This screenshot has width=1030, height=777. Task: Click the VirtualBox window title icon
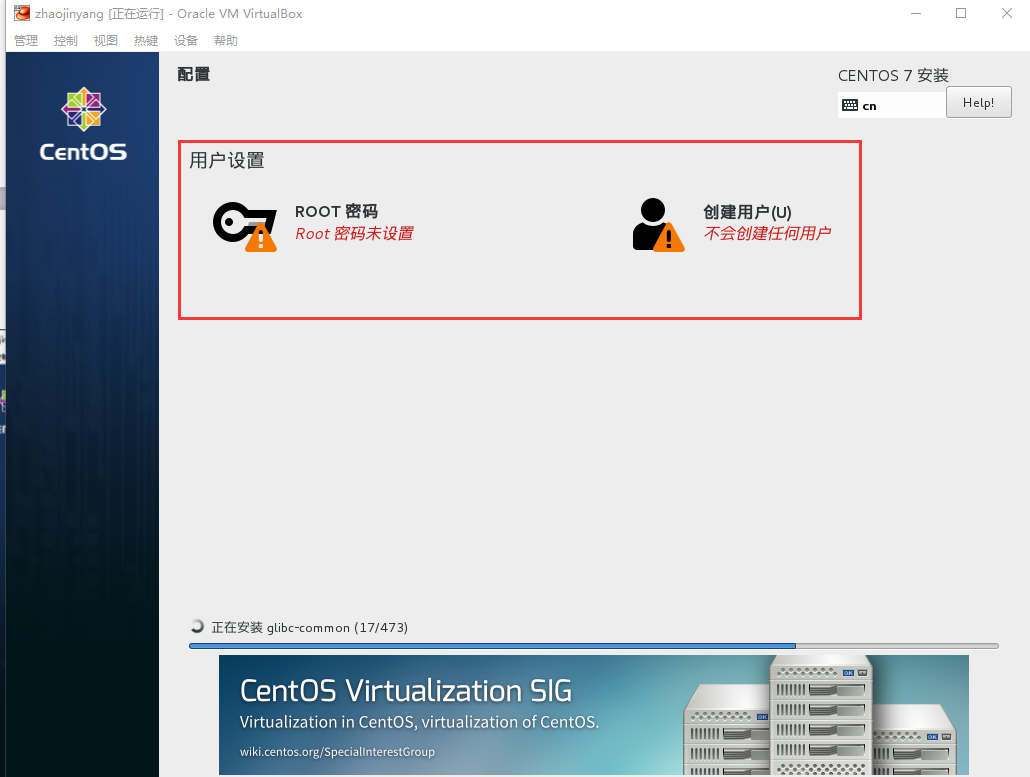[x=22, y=13]
